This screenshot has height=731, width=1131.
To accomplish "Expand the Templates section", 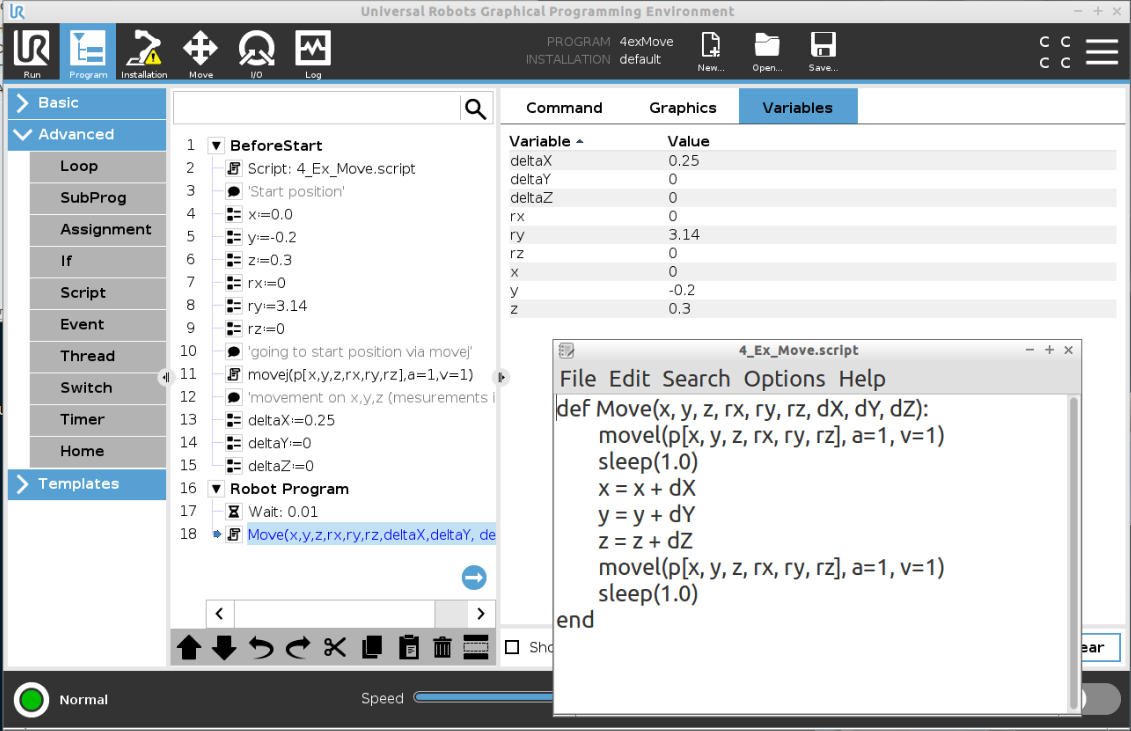I will (87, 483).
